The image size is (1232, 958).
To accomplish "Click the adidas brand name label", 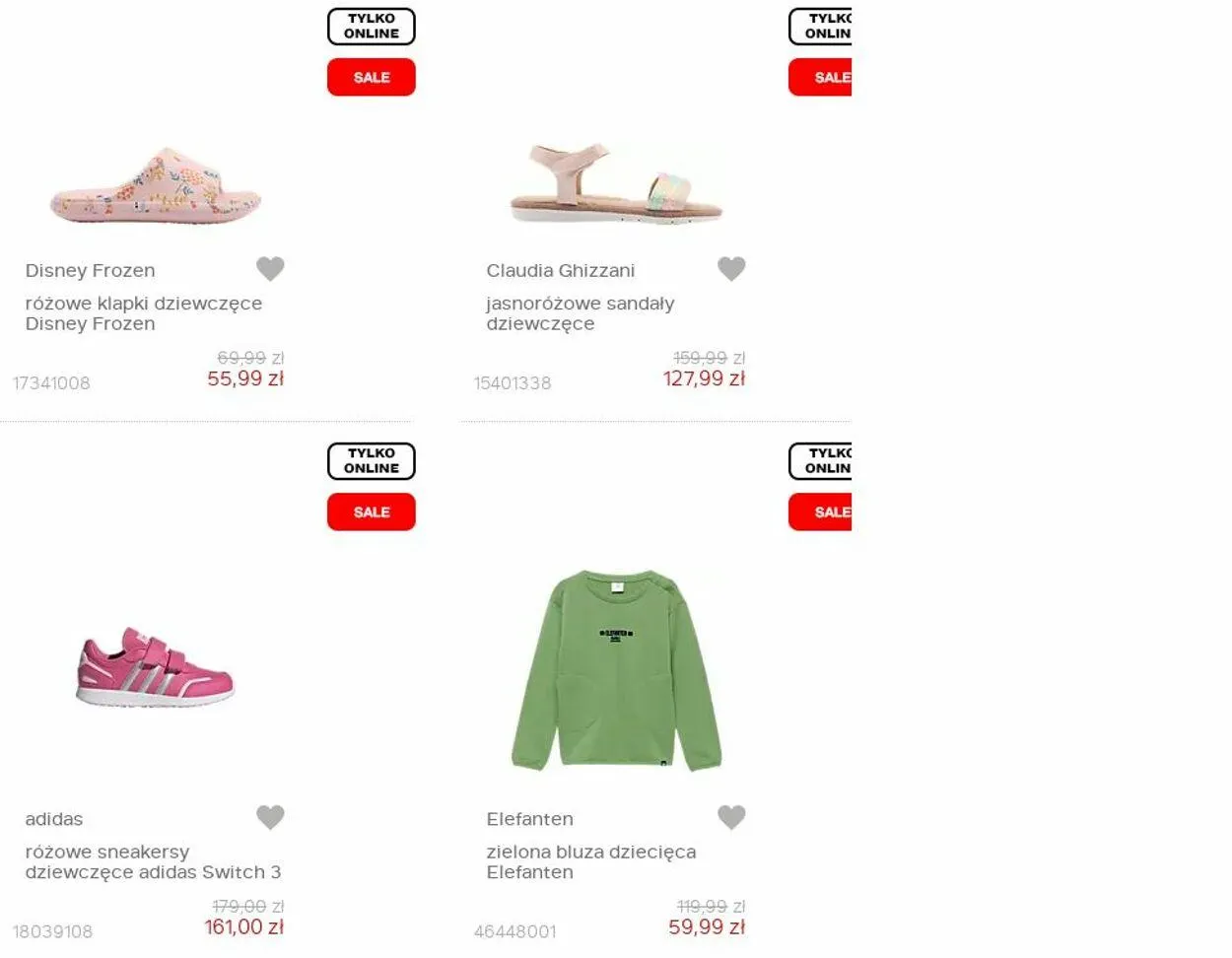I will (54, 819).
